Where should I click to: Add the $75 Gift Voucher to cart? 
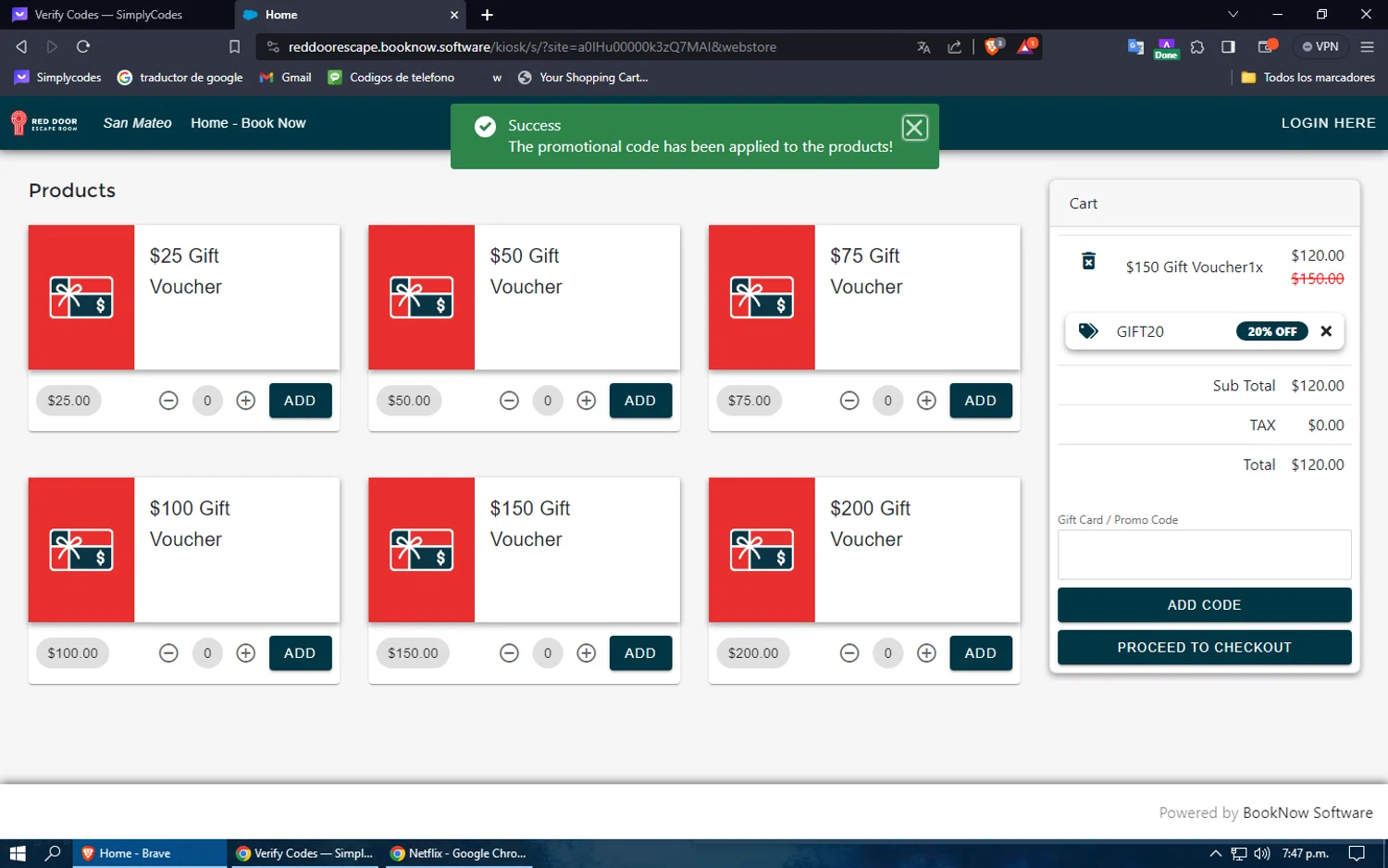[981, 401]
